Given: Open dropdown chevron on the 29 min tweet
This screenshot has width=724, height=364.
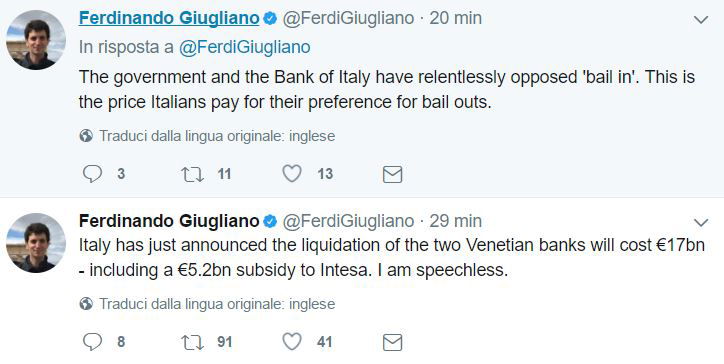Looking at the screenshot, I should coord(701,223).
